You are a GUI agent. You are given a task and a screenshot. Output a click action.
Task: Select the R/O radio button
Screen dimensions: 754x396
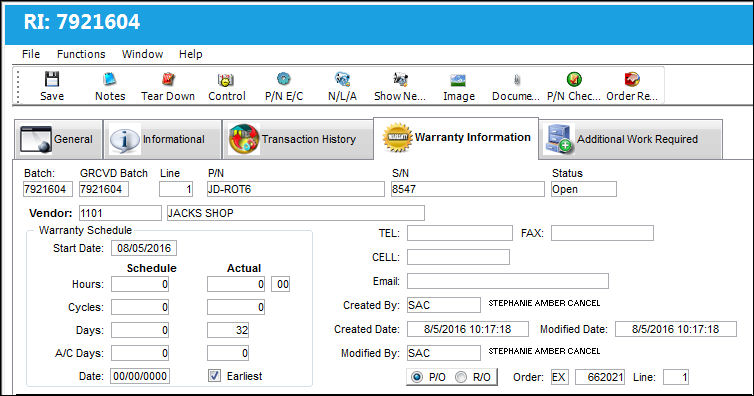(x=461, y=377)
